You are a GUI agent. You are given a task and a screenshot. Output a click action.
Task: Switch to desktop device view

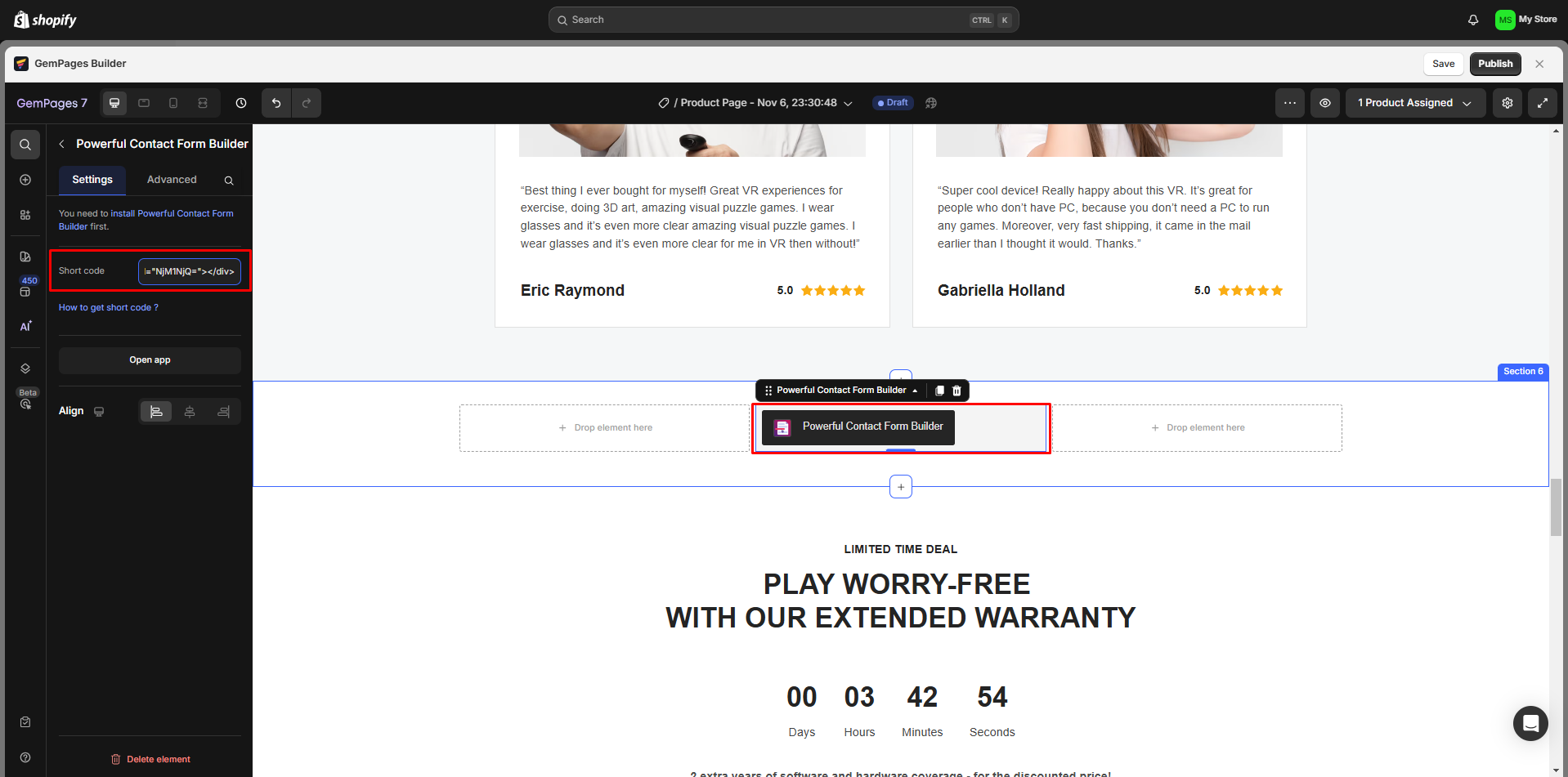tap(114, 103)
